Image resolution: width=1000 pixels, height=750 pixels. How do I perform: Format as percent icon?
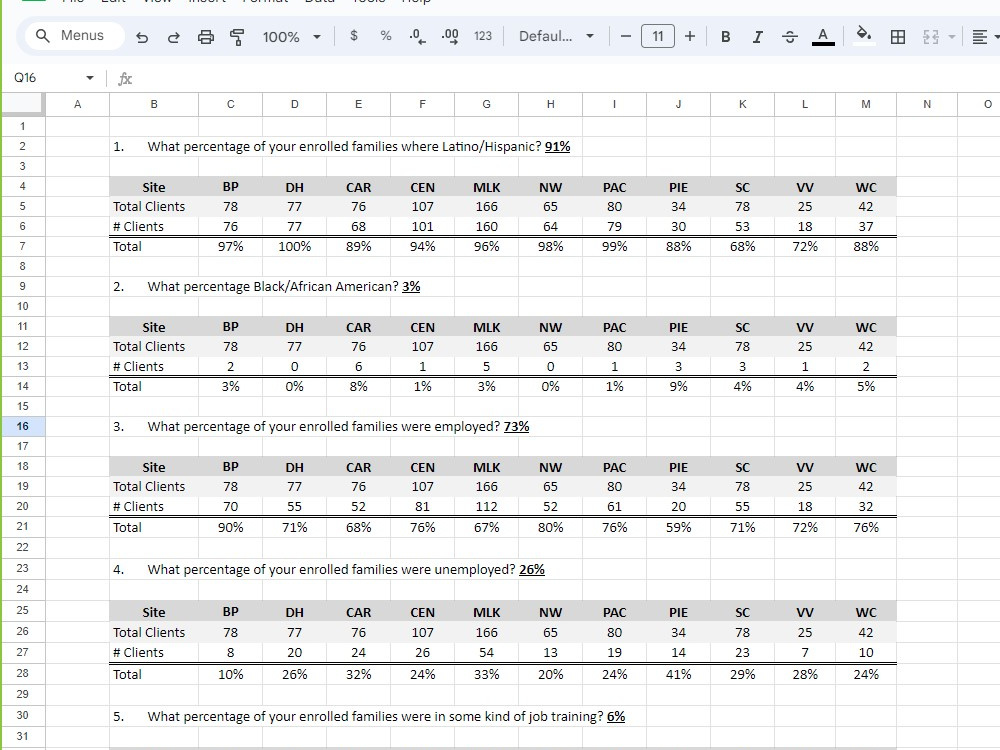click(x=386, y=36)
